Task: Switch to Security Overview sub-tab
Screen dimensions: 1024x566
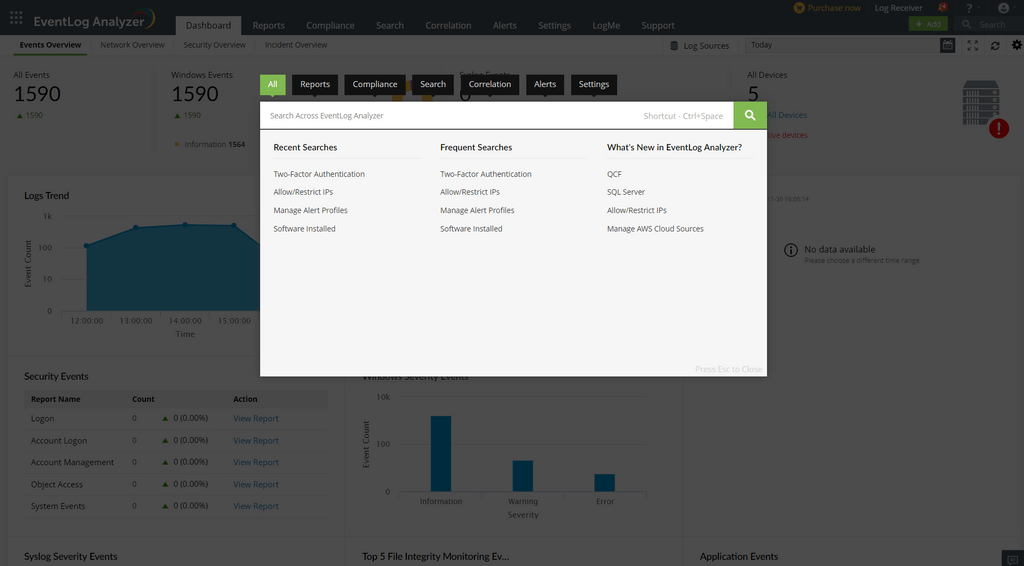Action: (x=214, y=45)
